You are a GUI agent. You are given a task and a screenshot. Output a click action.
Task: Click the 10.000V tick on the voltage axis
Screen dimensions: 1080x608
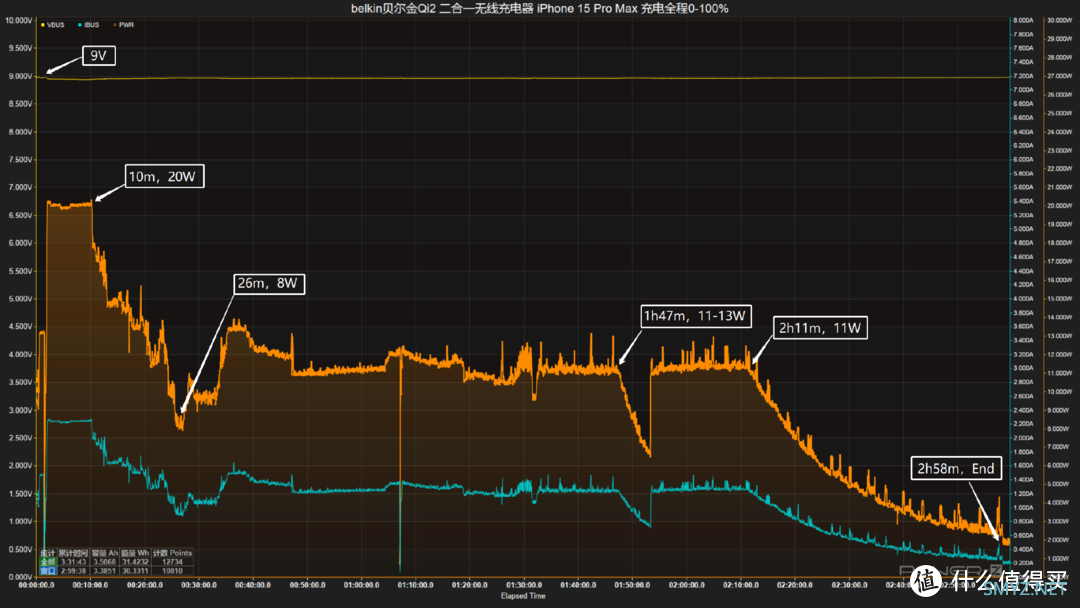tap(19, 21)
